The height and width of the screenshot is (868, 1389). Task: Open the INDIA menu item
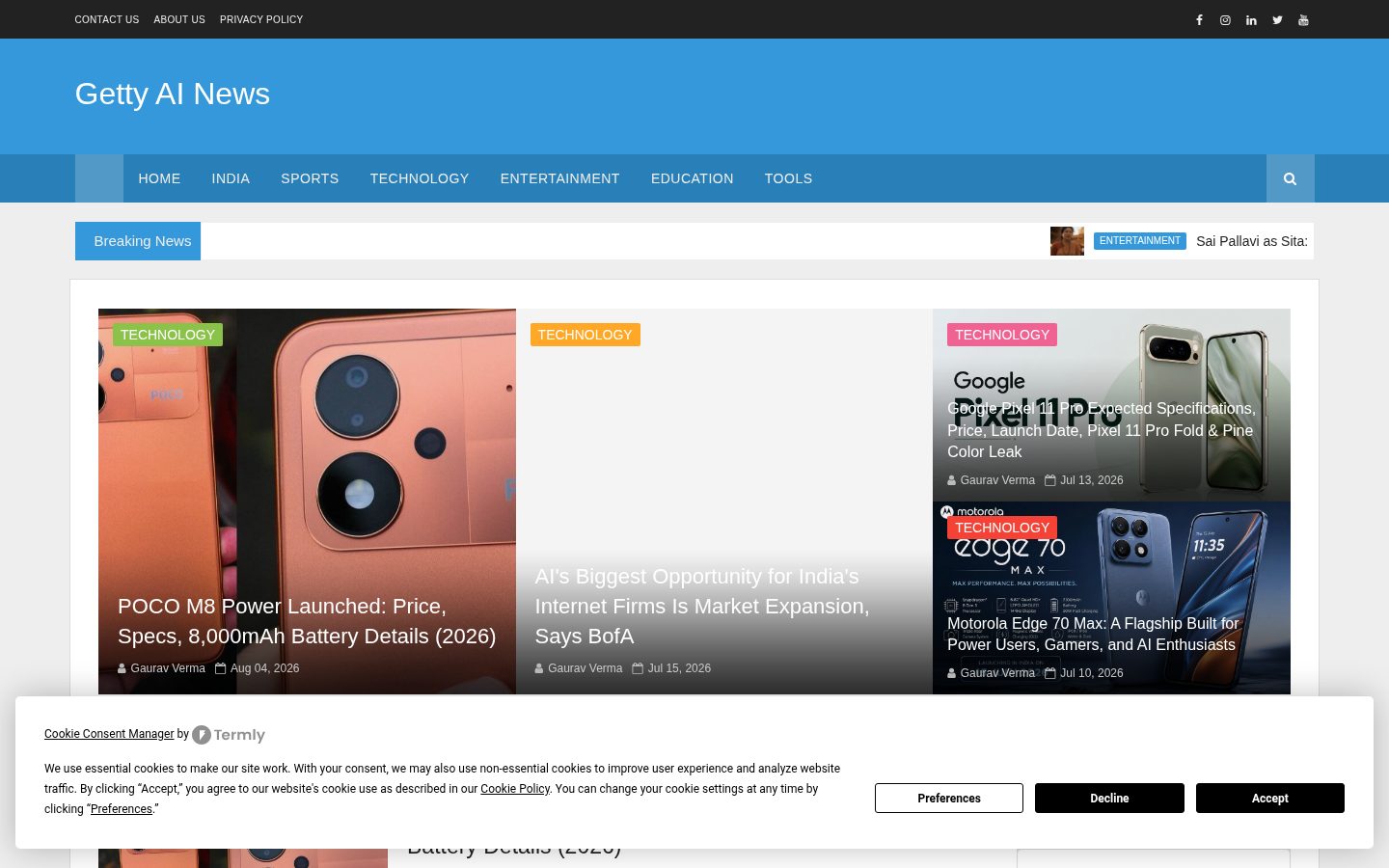pyautogui.click(x=231, y=178)
